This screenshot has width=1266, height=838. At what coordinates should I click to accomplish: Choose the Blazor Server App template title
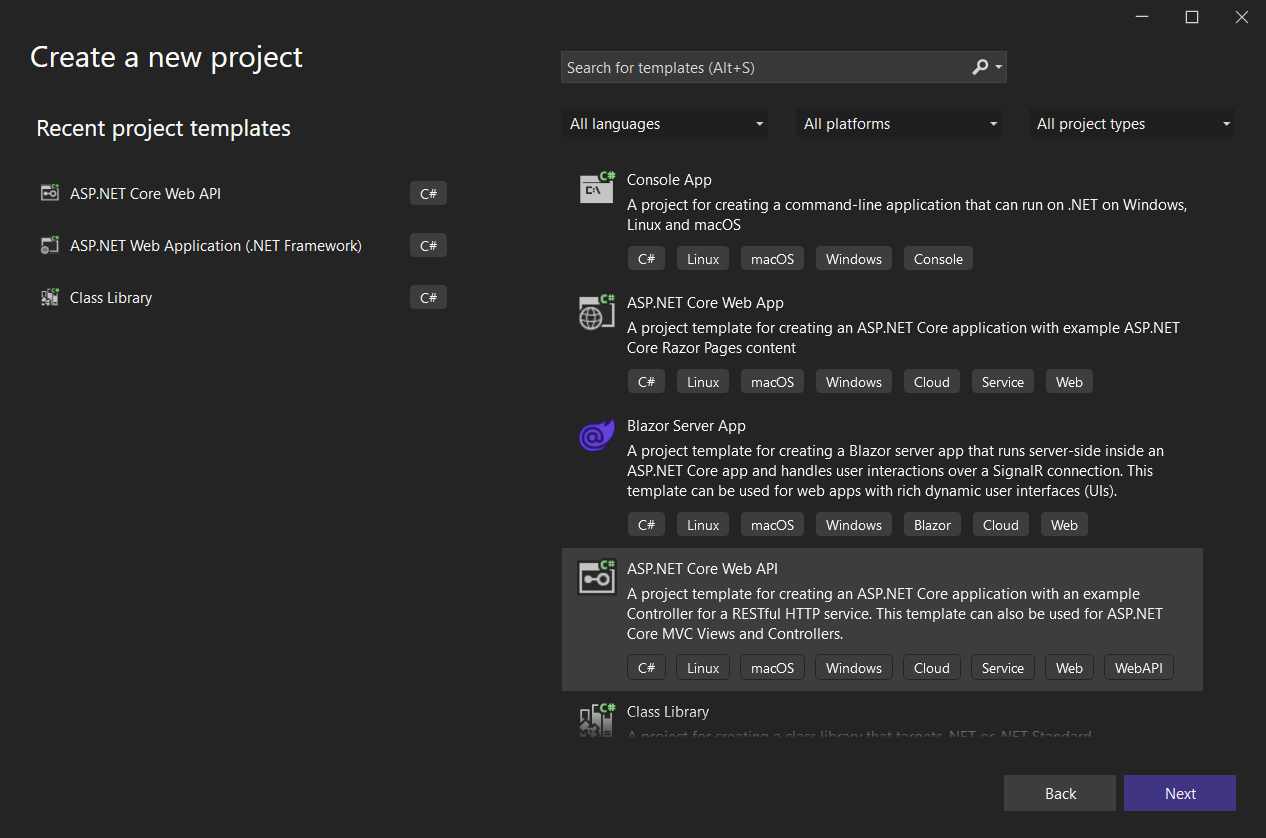point(686,426)
